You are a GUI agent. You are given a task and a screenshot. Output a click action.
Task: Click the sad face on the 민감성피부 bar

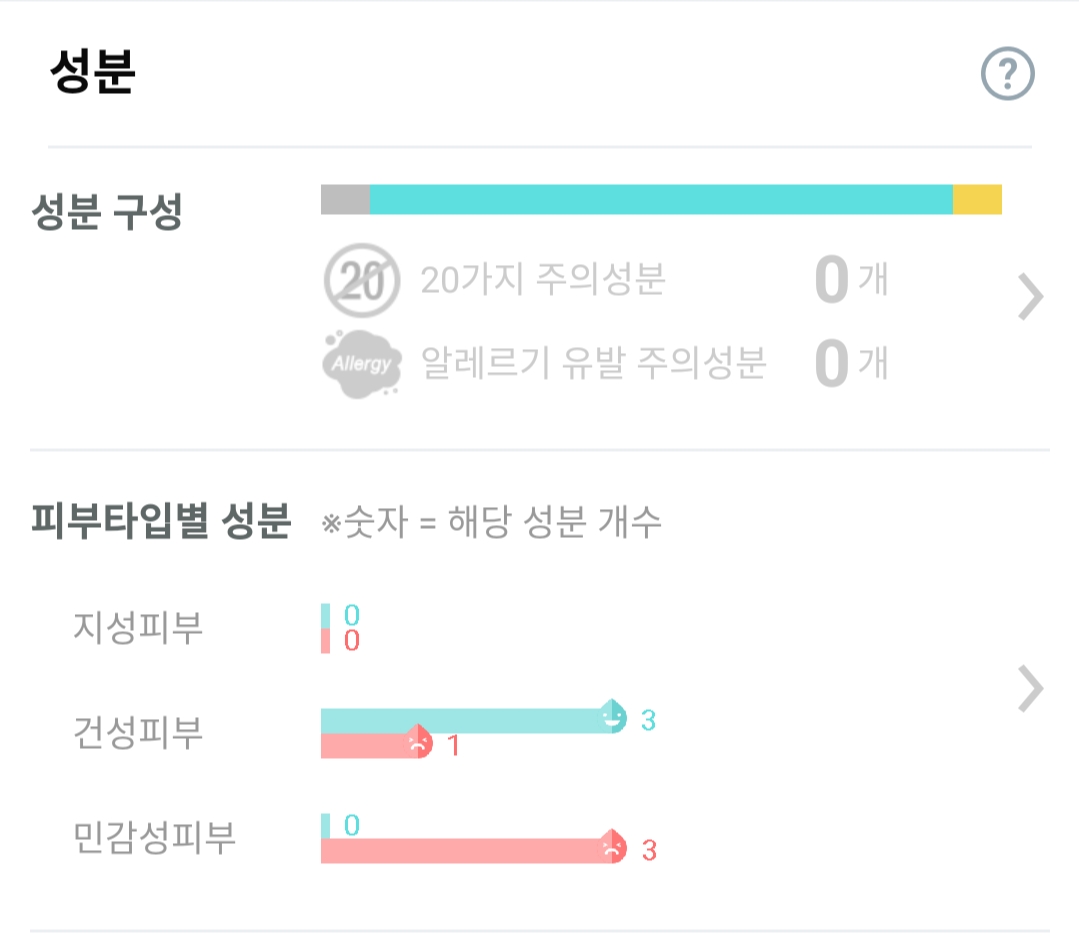[612, 848]
